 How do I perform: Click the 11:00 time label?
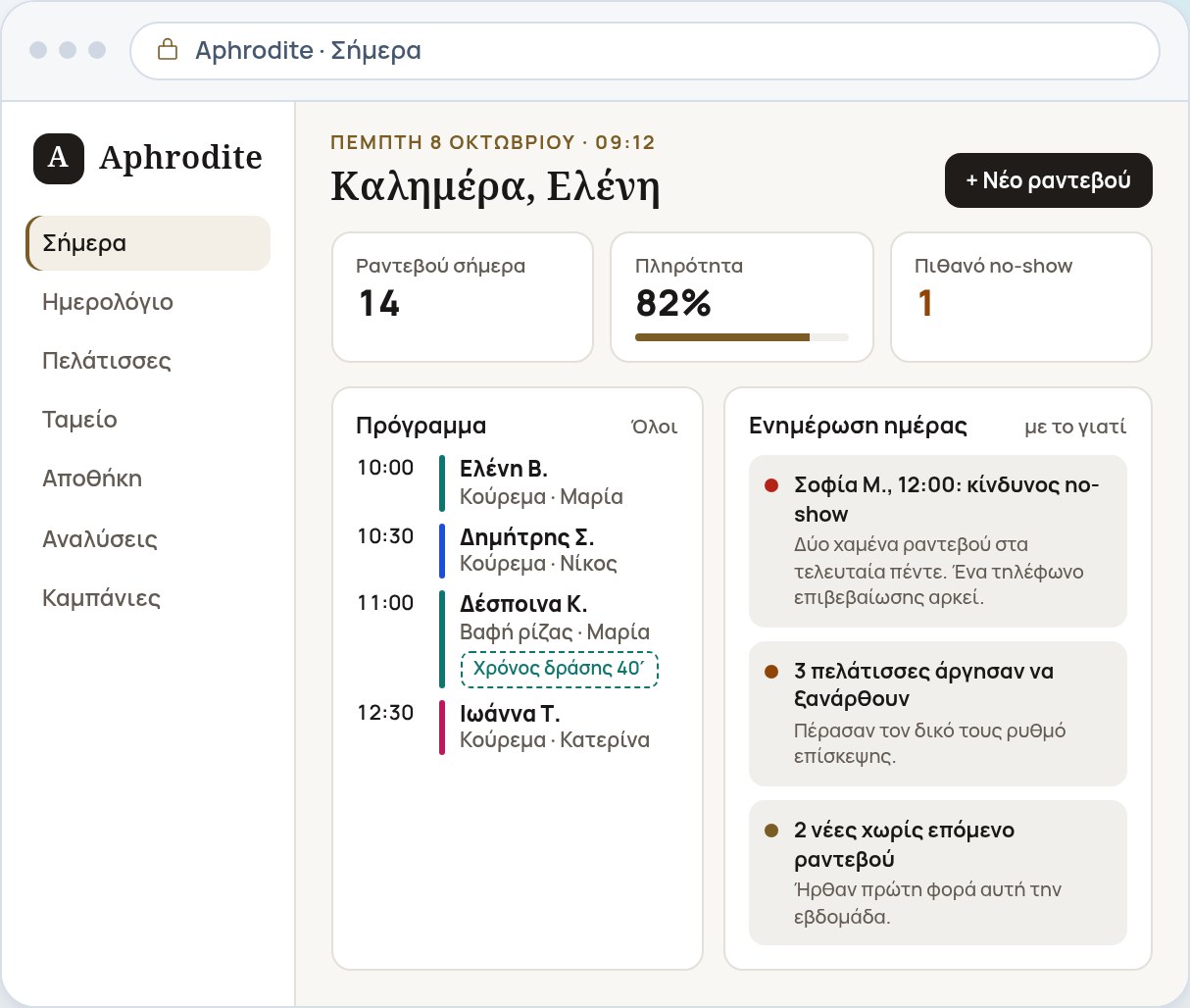pos(385,603)
